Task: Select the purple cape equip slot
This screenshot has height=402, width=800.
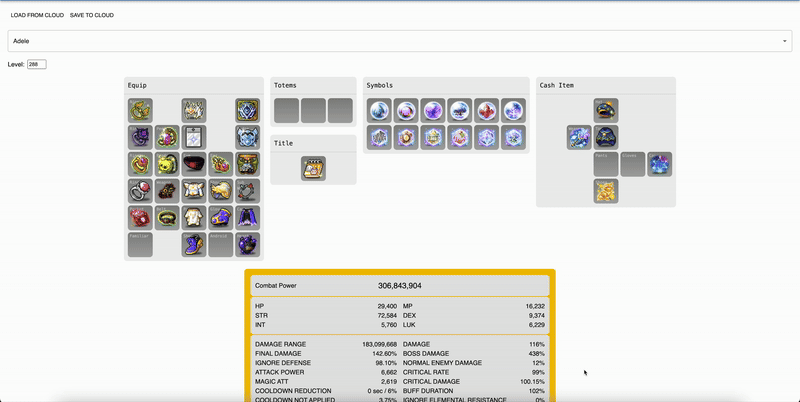Action: (x=247, y=218)
